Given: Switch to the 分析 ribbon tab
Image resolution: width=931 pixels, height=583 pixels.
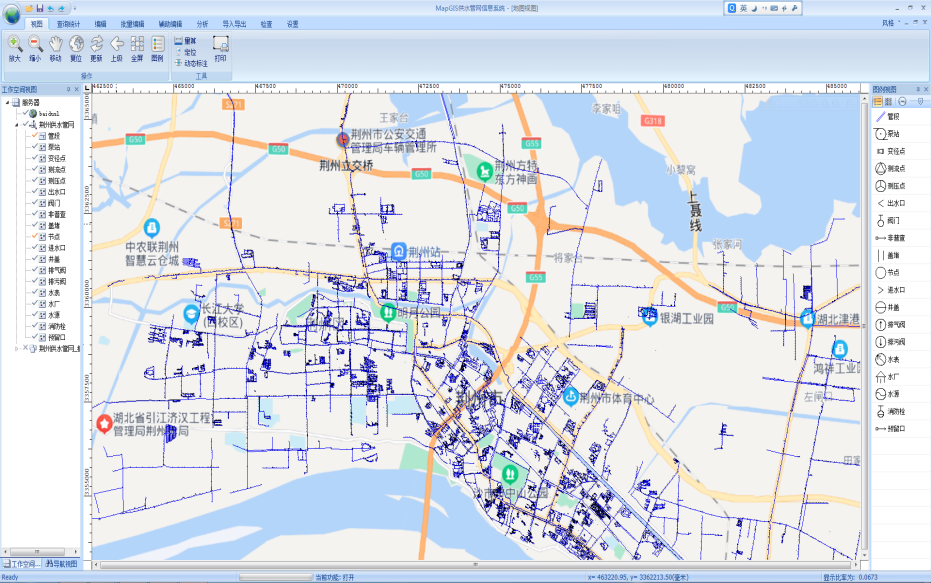Looking at the screenshot, I should point(203,23).
